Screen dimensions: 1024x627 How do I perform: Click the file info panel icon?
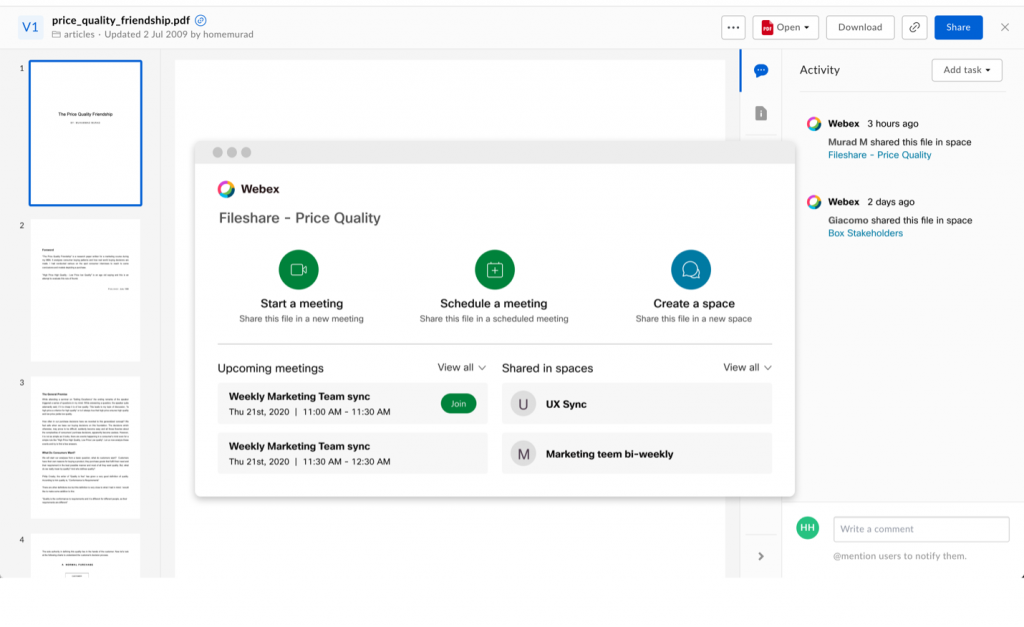[x=761, y=113]
